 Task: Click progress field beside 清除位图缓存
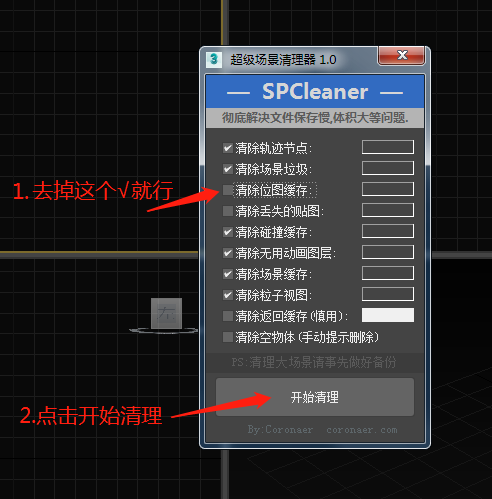point(388,189)
